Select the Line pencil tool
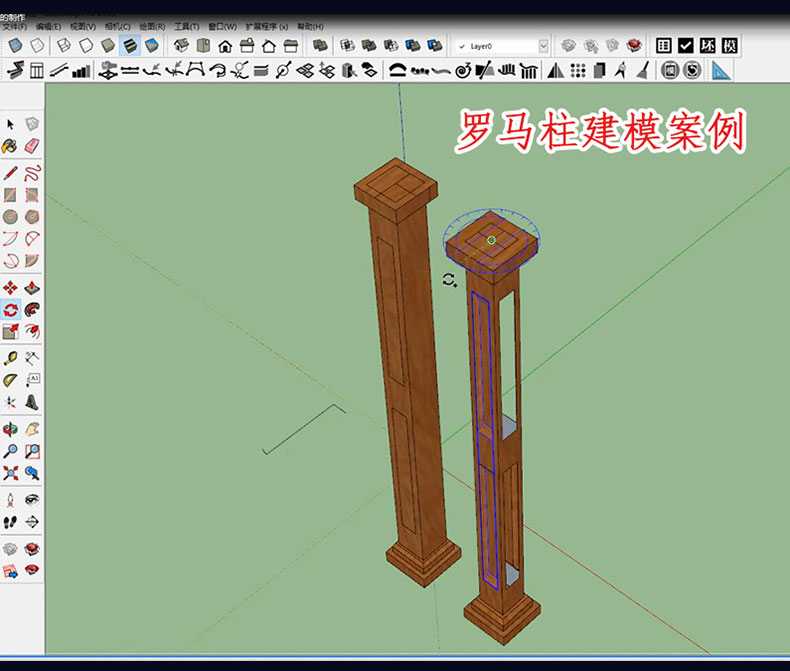The height and width of the screenshot is (671, 790). pyautogui.click(x=11, y=172)
